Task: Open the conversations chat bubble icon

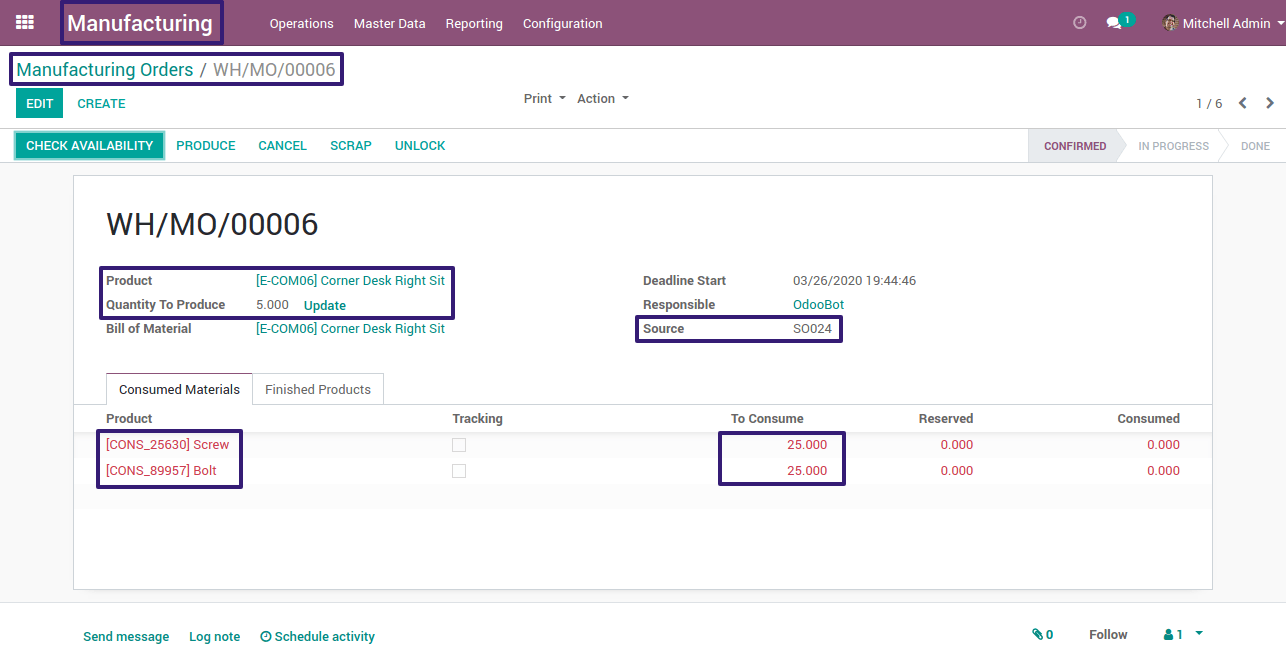Action: pyautogui.click(x=1114, y=23)
